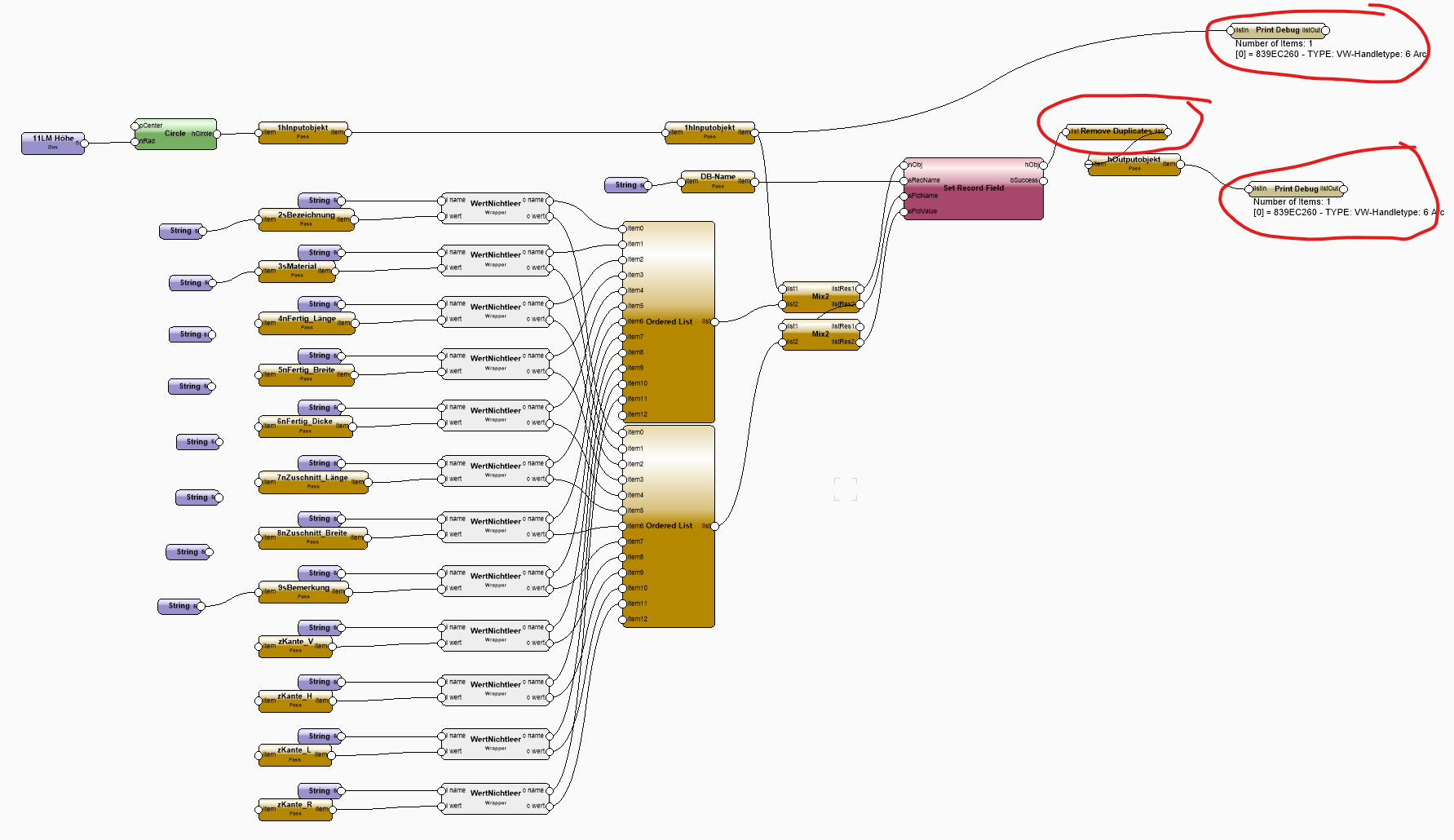Viewport: 1454px width, 840px height.
Task: Click the 11LM Höhe dimension node
Action: [53, 143]
